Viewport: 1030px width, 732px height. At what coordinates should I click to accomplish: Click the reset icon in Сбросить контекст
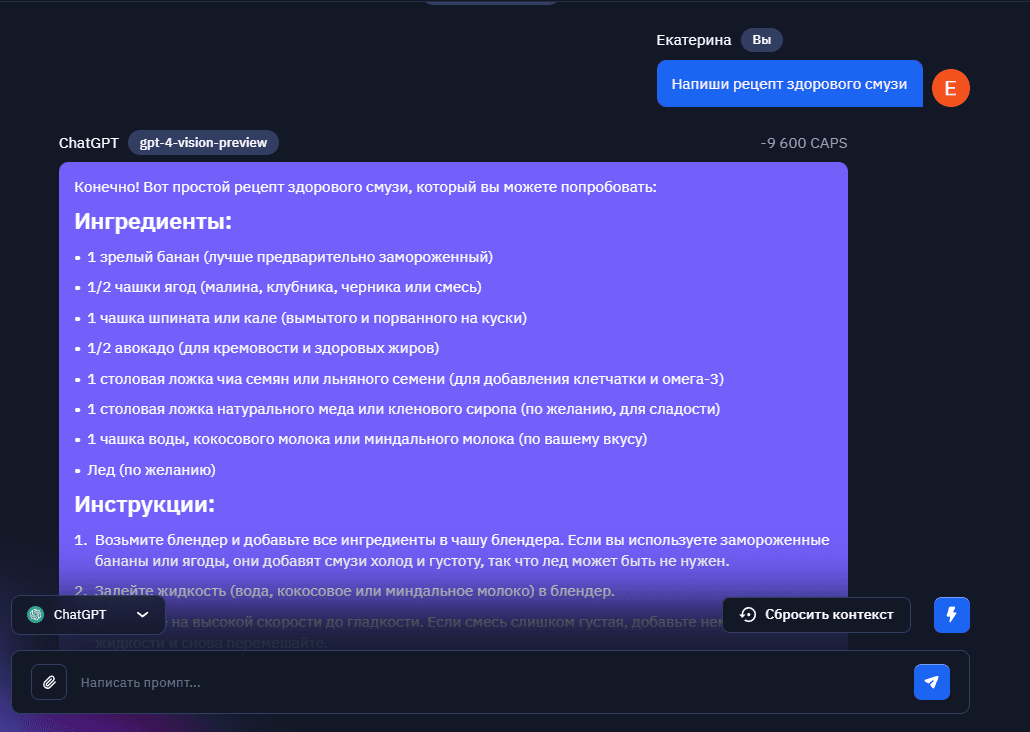click(x=748, y=614)
